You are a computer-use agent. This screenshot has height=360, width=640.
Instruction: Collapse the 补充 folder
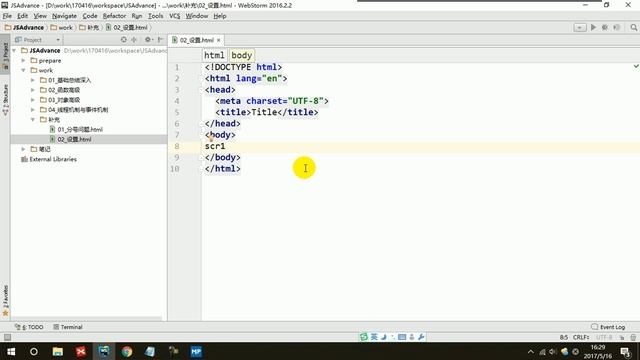(33, 120)
